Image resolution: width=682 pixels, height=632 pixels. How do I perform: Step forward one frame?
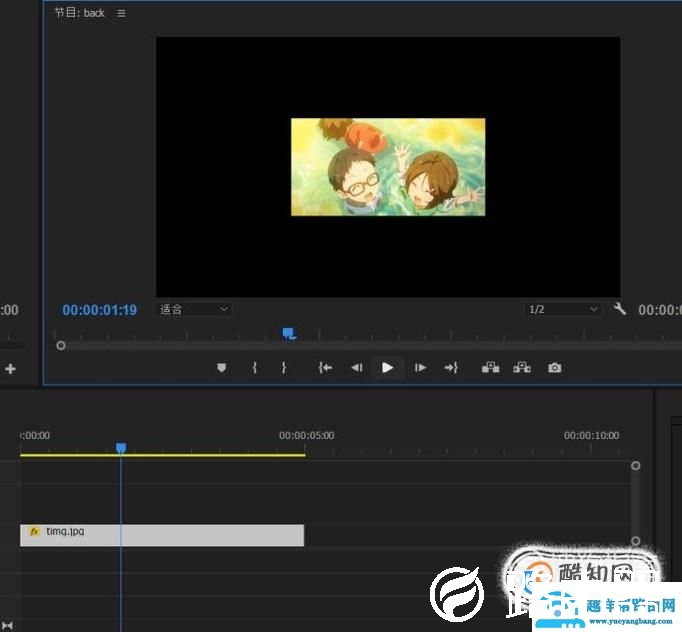coord(420,368)
